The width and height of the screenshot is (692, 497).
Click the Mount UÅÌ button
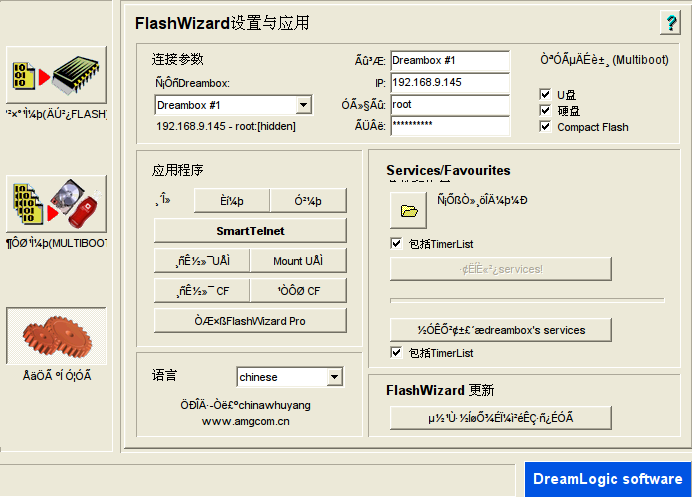pyautogui.click(x=298, y=261)
